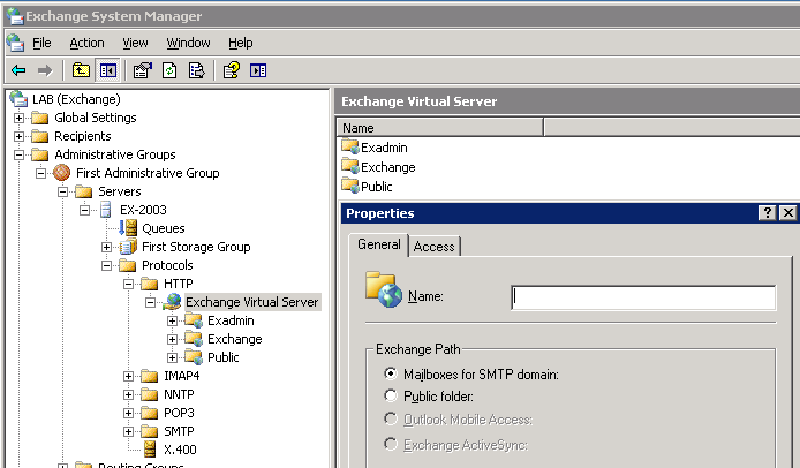
Task: Click the First Administrative Group globe icon
Action: pos(61,173)
